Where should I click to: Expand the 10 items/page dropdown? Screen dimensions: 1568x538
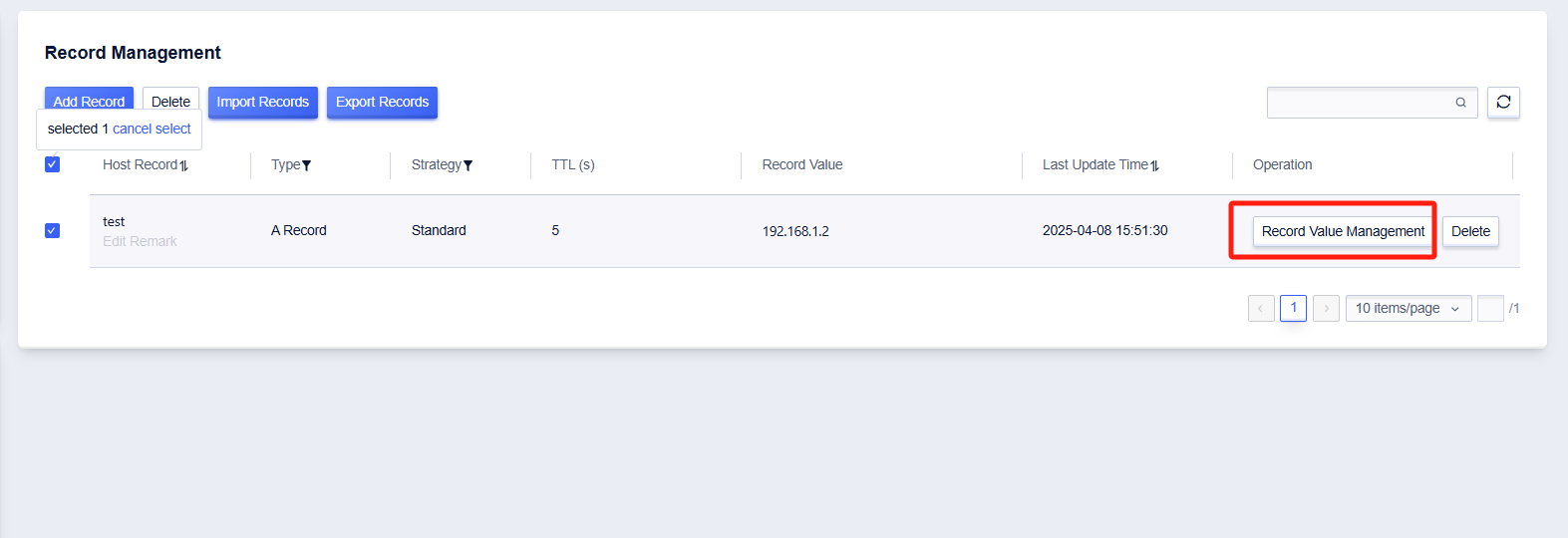point(1409,309)
